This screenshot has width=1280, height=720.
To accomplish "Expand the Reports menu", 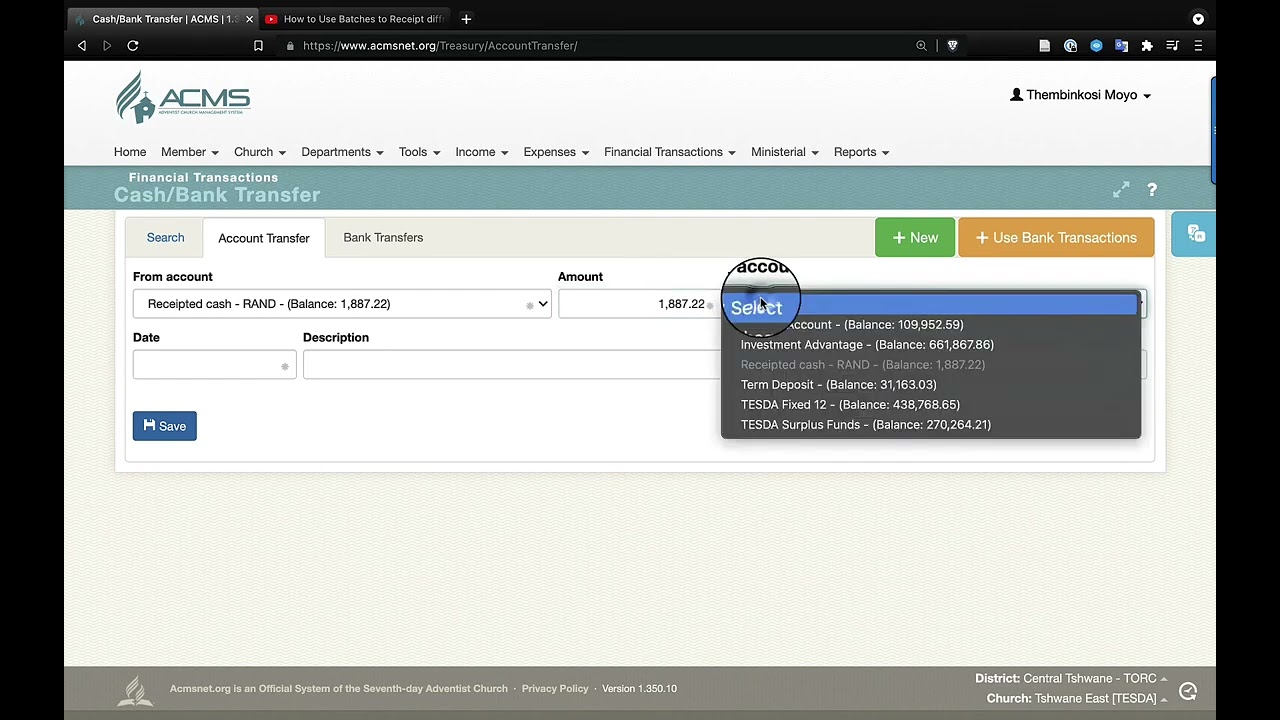I will click(861, 152).
